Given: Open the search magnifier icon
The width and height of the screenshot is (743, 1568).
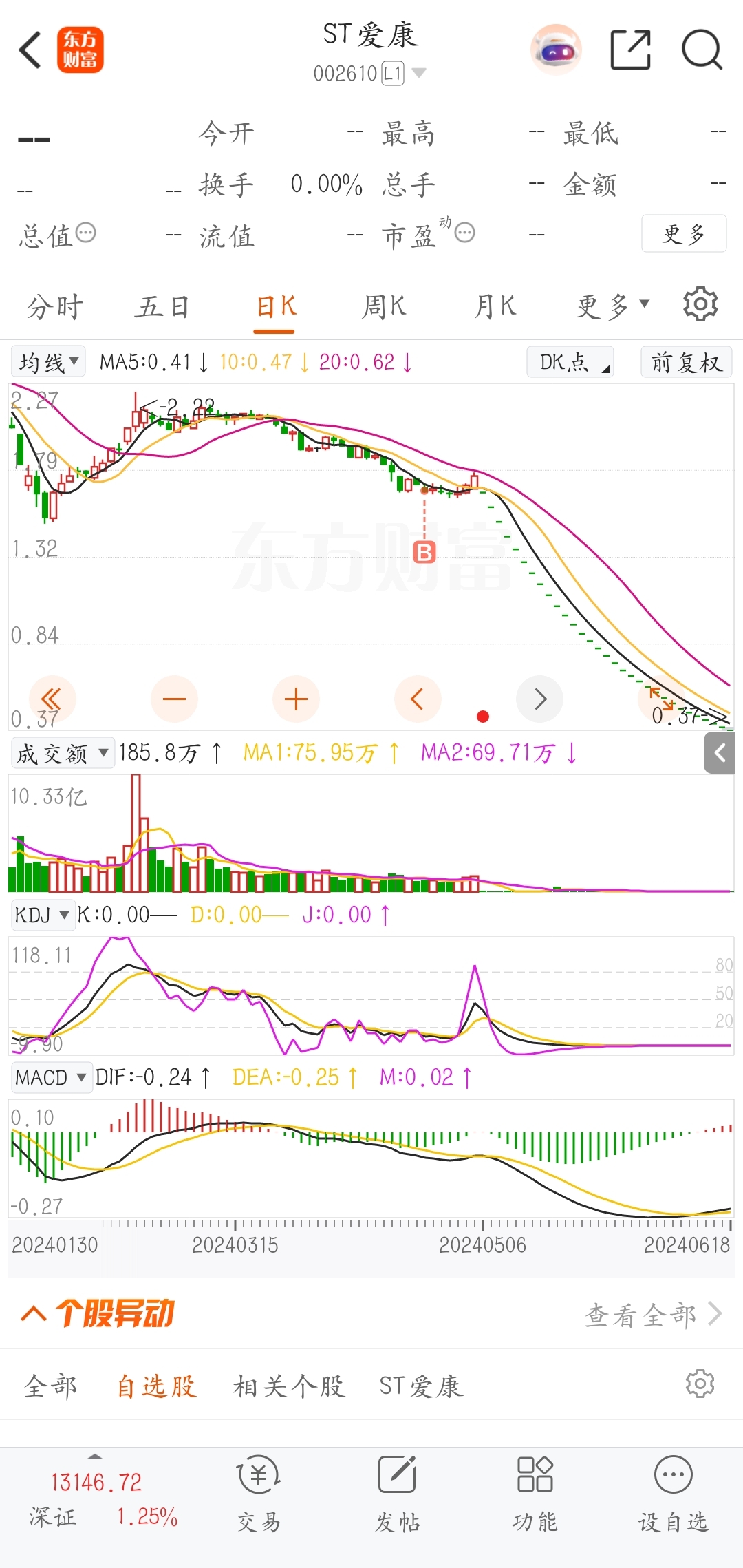Looking at the screenshot, I should click(702, 50).
